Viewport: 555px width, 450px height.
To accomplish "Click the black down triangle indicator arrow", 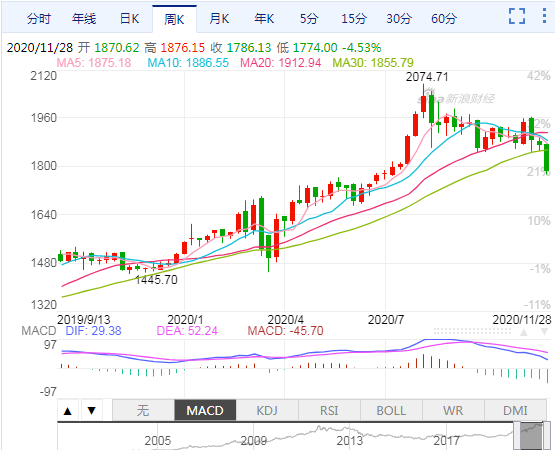I will (x=92, y=411).
